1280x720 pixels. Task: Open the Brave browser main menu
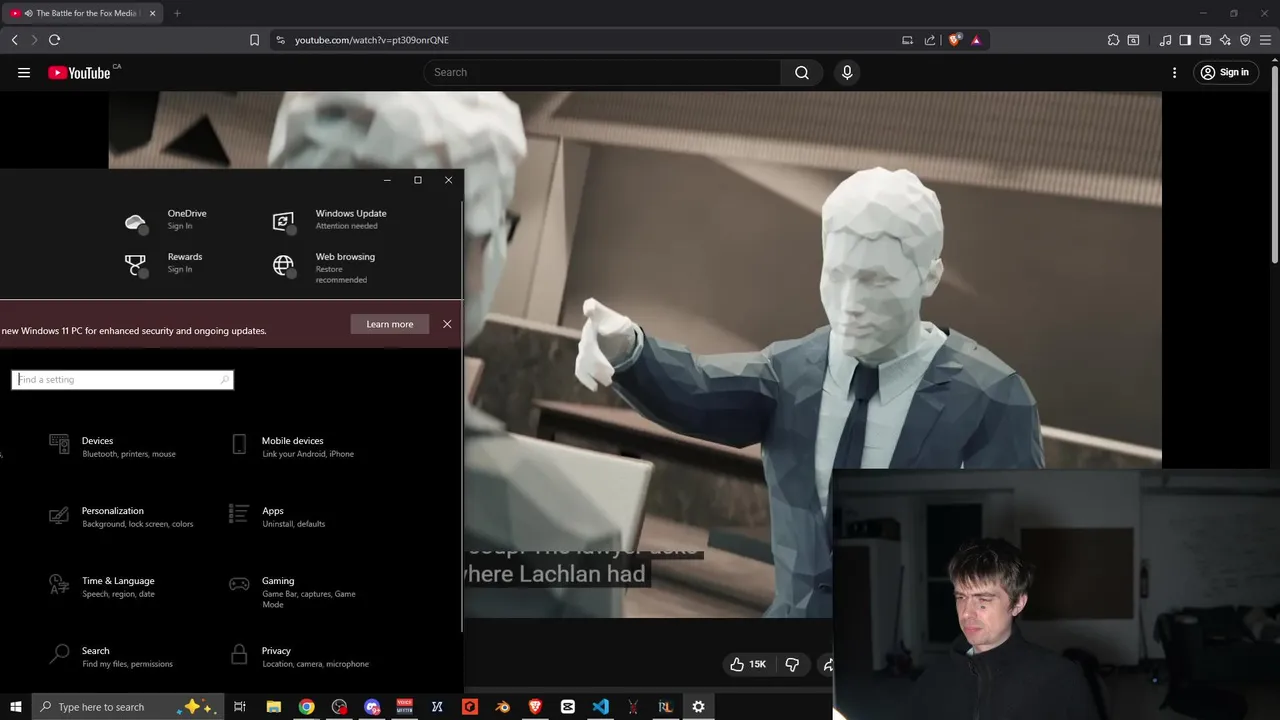[1265, 40]
